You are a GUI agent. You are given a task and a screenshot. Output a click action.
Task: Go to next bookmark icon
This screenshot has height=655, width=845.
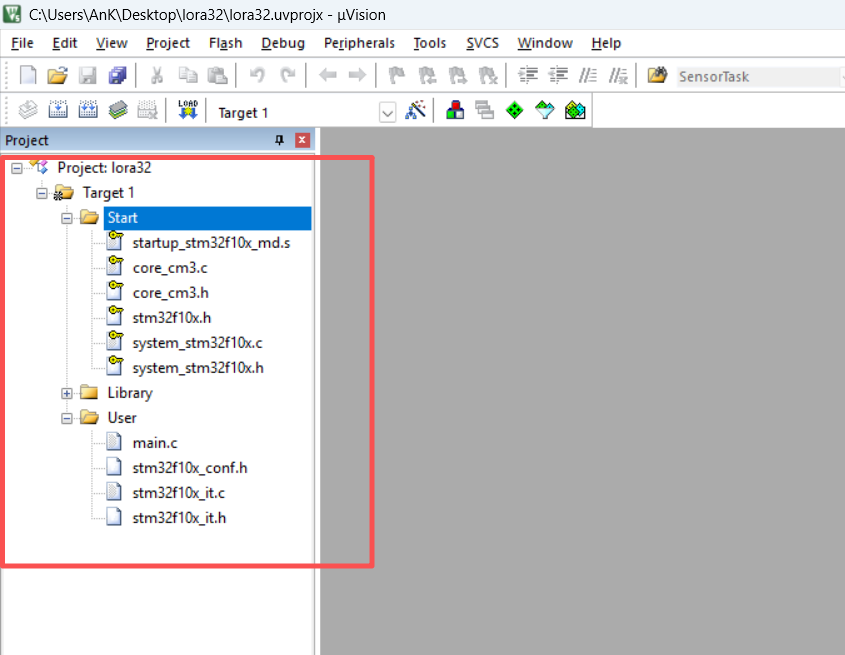(x=458, y=75)
